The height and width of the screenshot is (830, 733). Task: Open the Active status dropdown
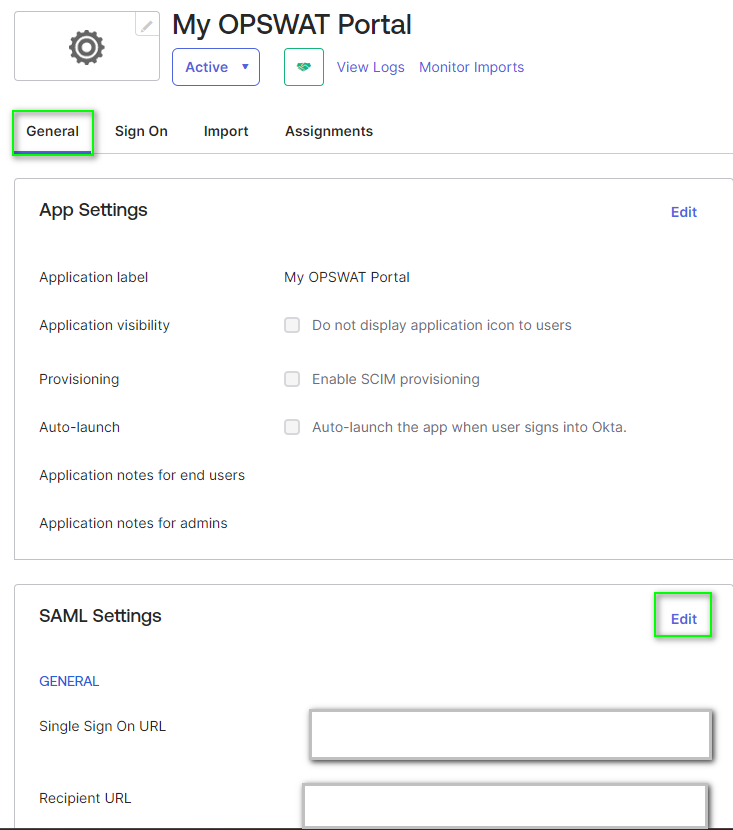pos(216,67)
